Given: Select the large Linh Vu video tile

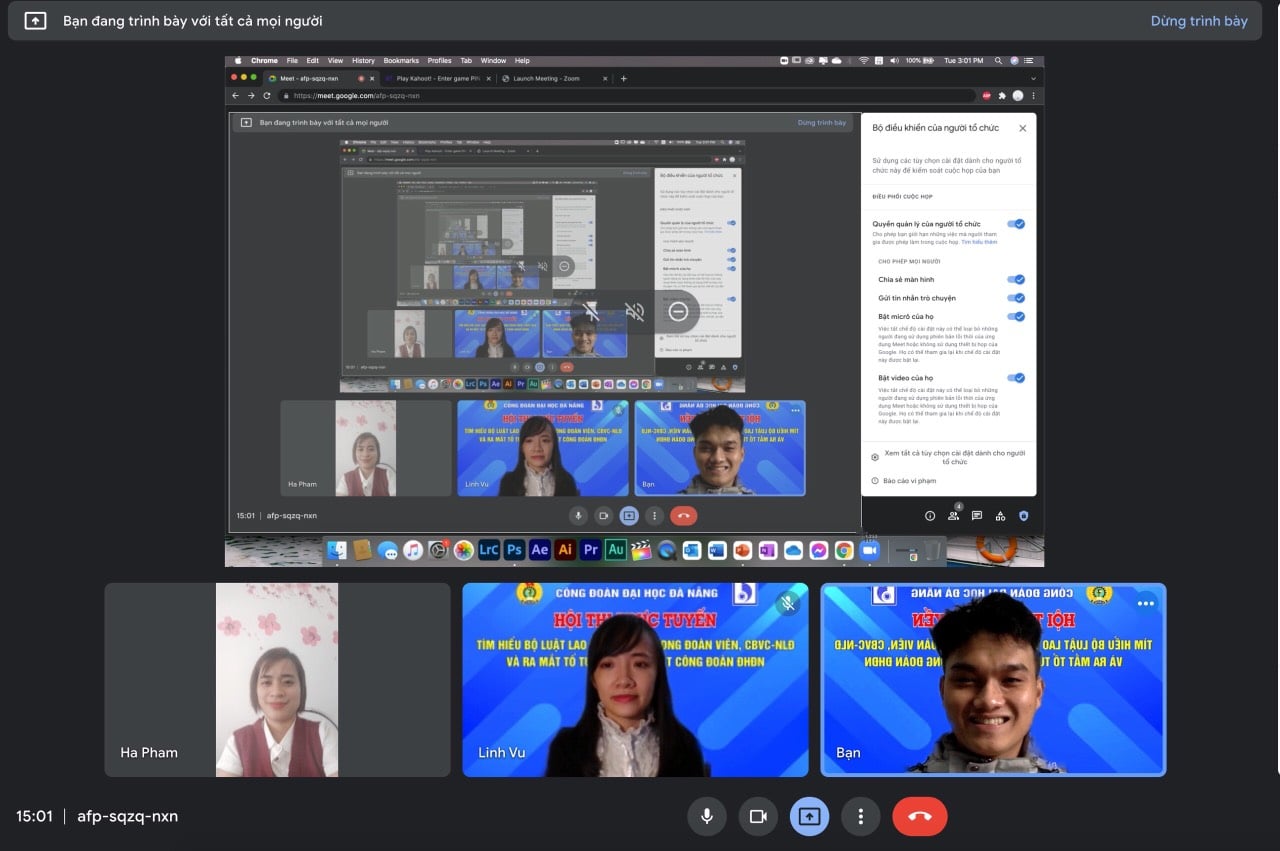Looking at the screenshot, I should pyautogui.click(x=635, y=680).
